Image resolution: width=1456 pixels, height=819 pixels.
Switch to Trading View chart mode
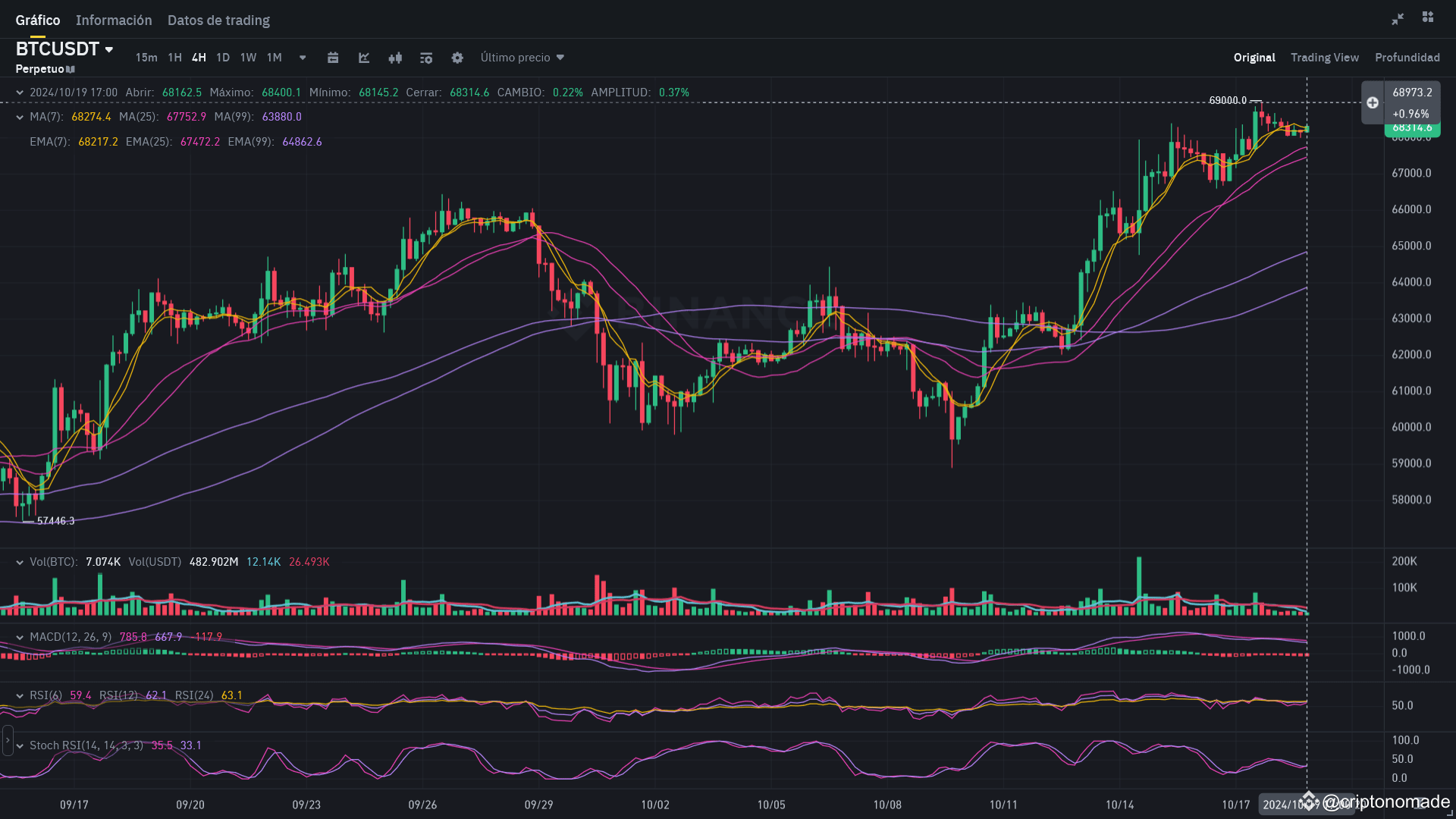coord(1324,58)
